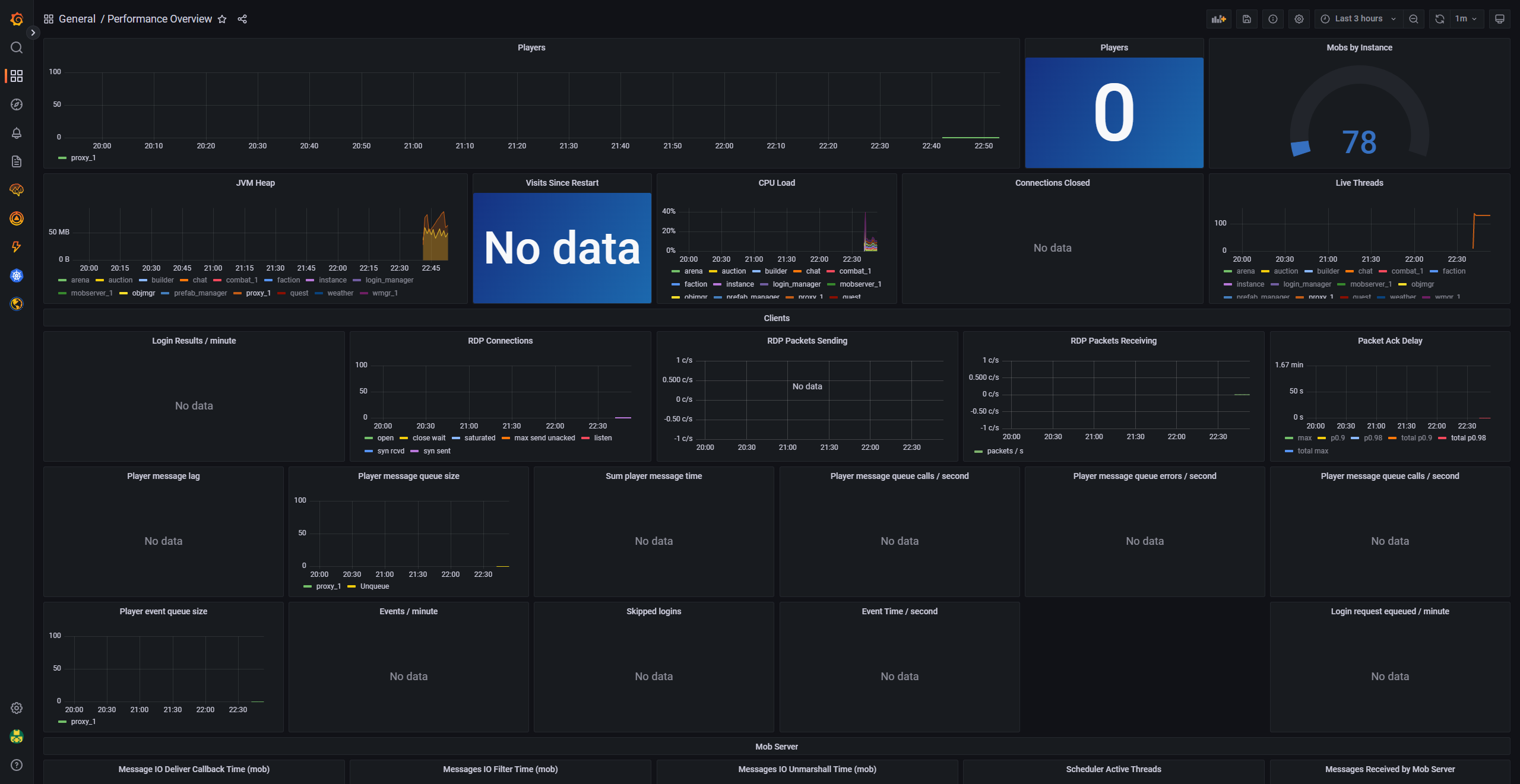Screen dimensions: 1520x784
Task: Star the Performance Overview dashboard
Action: click(x=222, y=19)
